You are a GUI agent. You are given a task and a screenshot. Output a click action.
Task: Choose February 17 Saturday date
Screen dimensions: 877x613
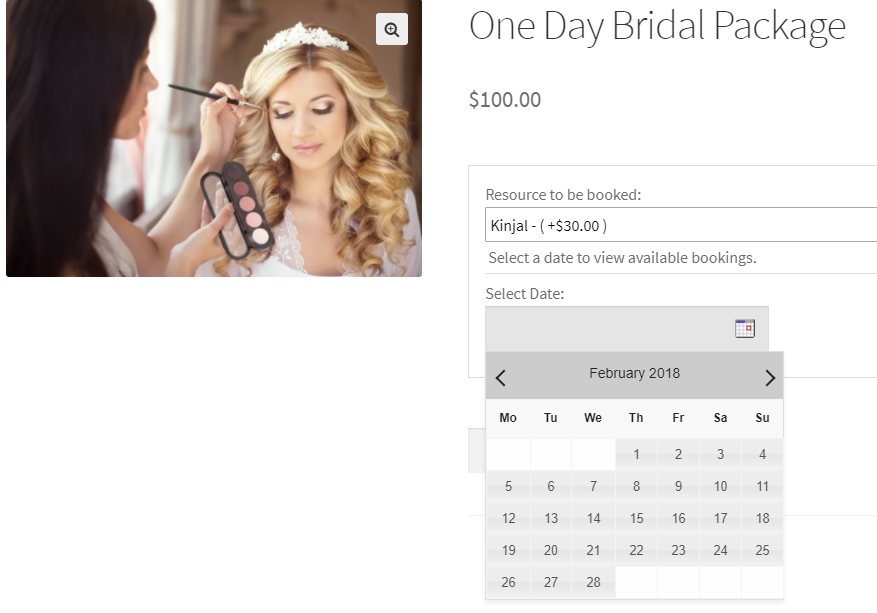pyautogui.click(x=720, y=519)
